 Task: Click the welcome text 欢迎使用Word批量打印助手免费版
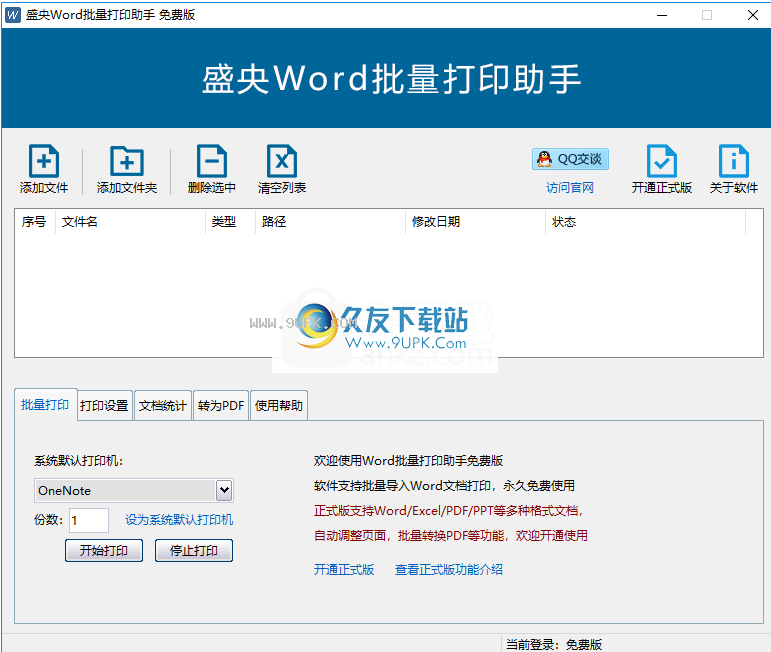[x=408, y=461]
